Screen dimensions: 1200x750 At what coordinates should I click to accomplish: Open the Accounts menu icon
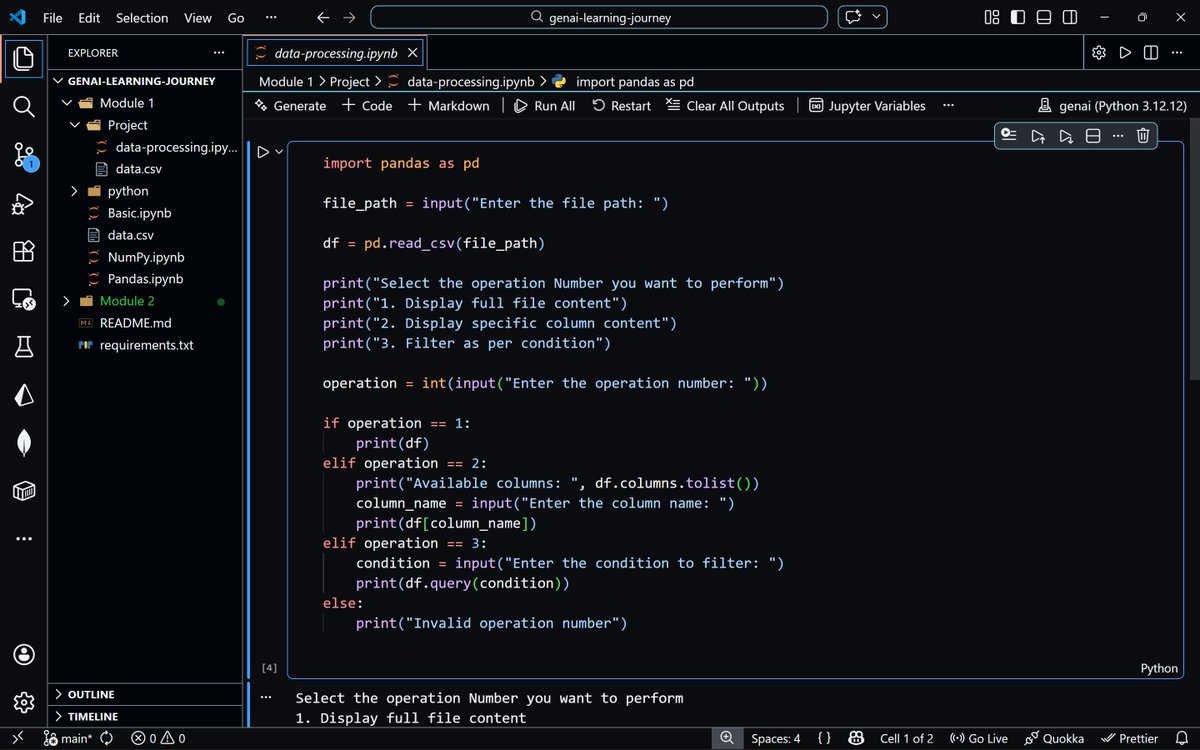coord(24,654)
